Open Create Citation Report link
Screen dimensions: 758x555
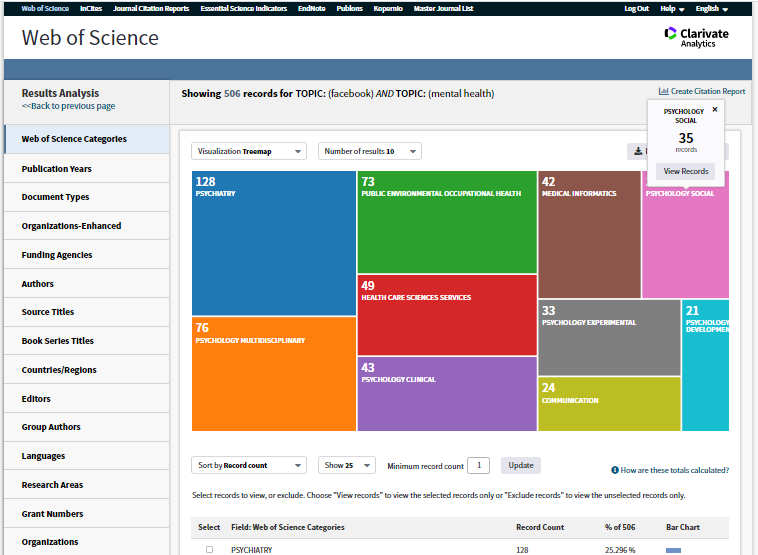coord(708,91)
